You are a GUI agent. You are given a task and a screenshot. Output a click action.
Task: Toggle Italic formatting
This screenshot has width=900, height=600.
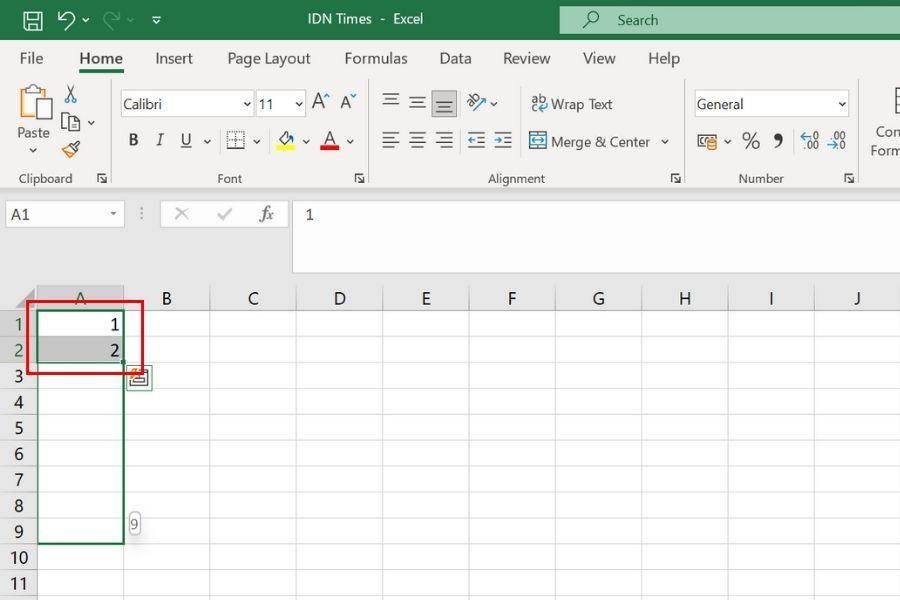160,140
